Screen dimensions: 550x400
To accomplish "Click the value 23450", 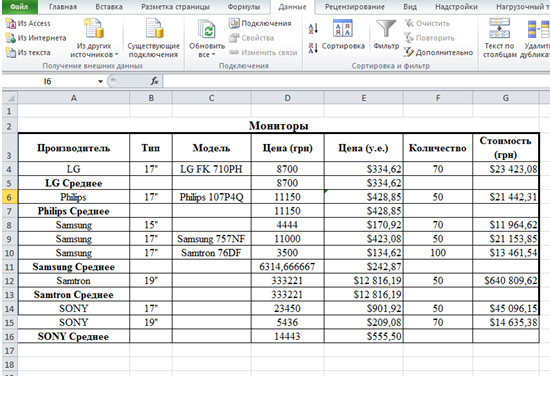I will click(x=288, y=308).
